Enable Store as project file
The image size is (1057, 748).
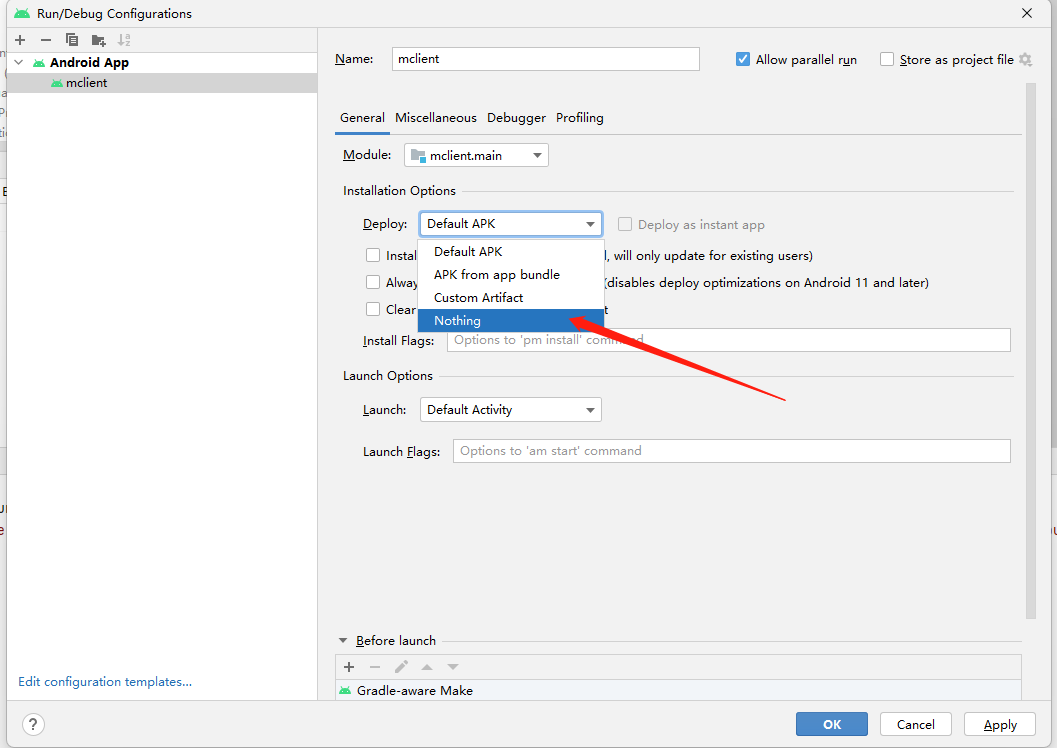(887, 59)
